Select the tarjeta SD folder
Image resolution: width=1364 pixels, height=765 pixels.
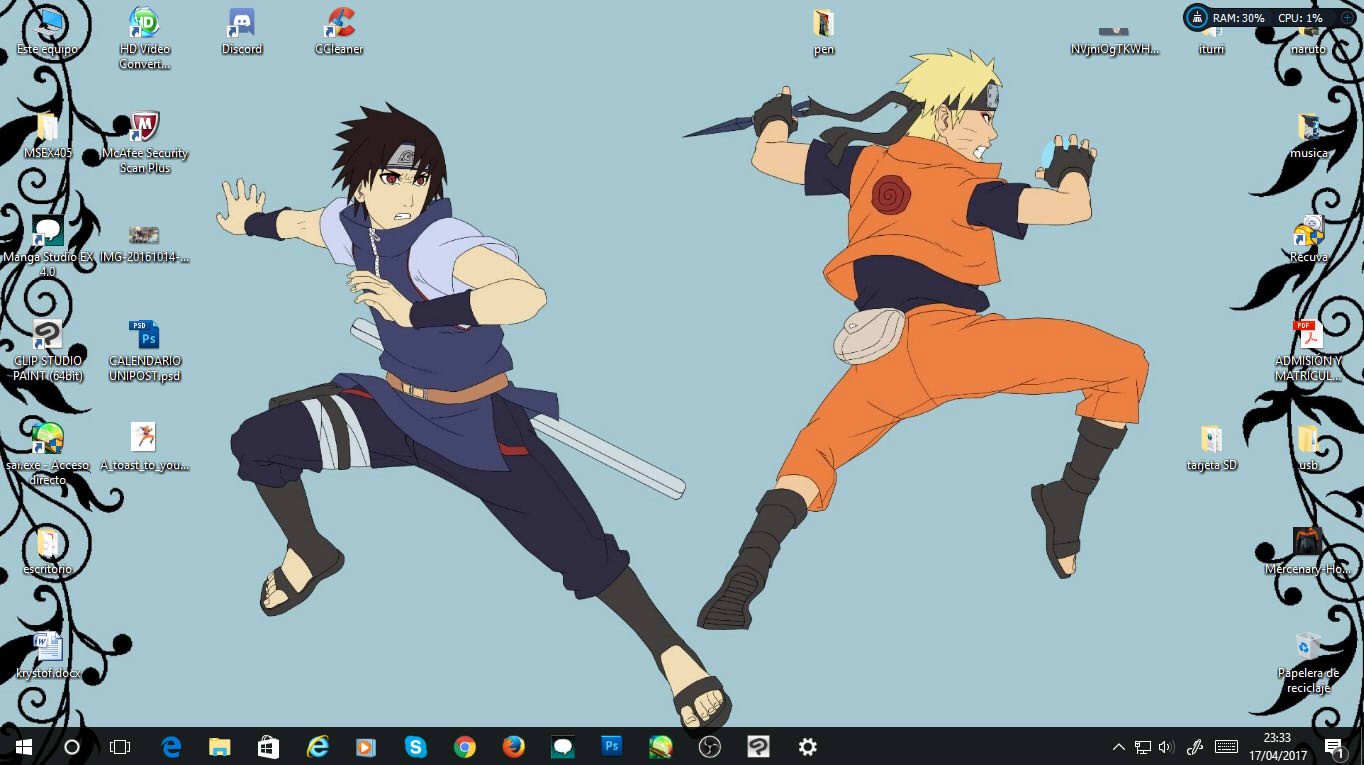[1211, 447]
